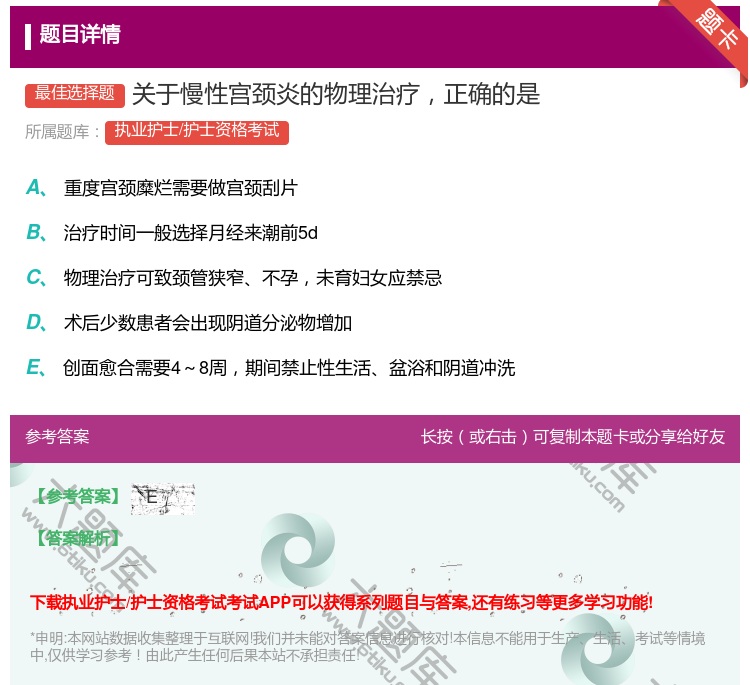Click the answer image showing E
This screenshot has height=685, width=750.
[x=163, y=499]
